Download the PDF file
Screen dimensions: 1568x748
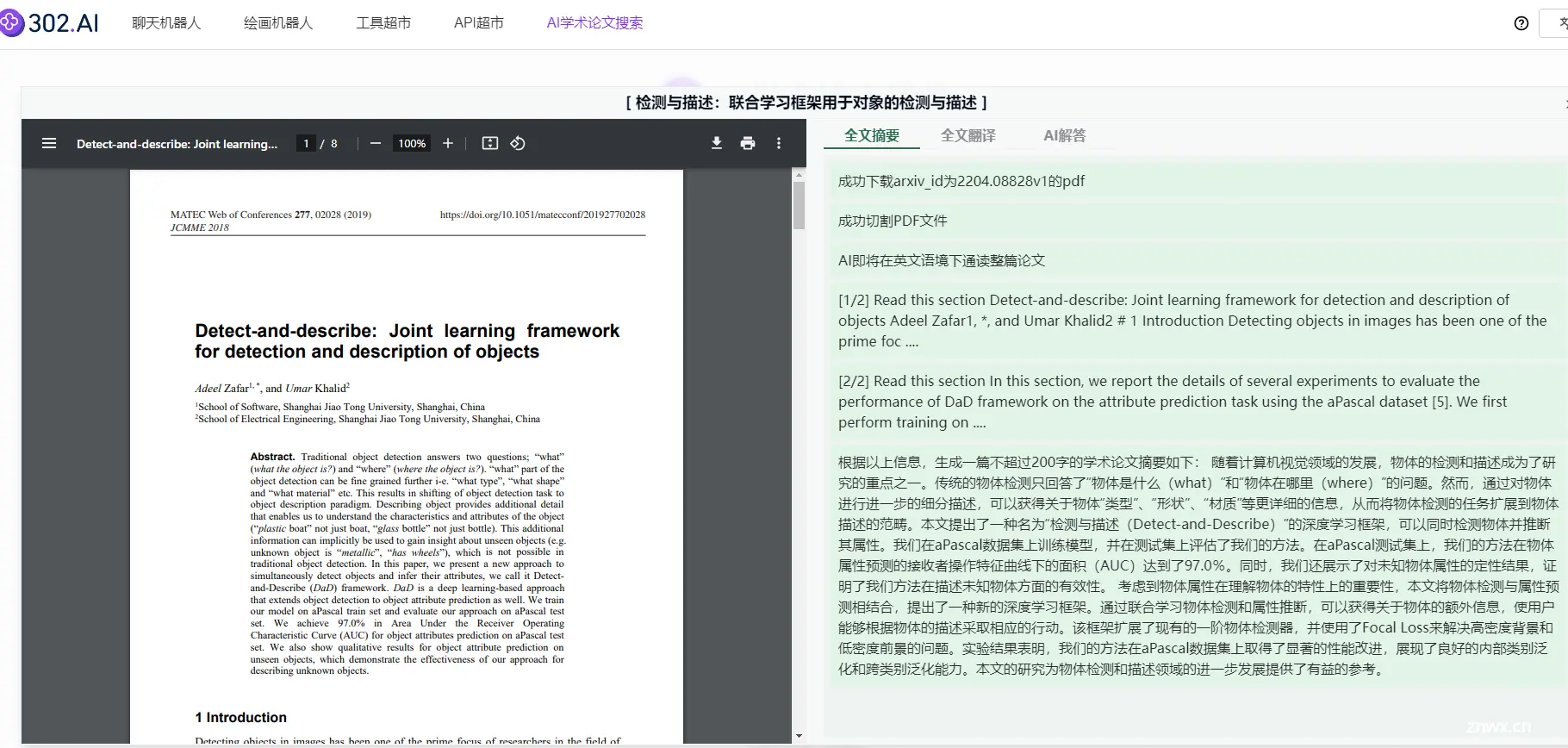pyautogui.click(x=717, y=143)
